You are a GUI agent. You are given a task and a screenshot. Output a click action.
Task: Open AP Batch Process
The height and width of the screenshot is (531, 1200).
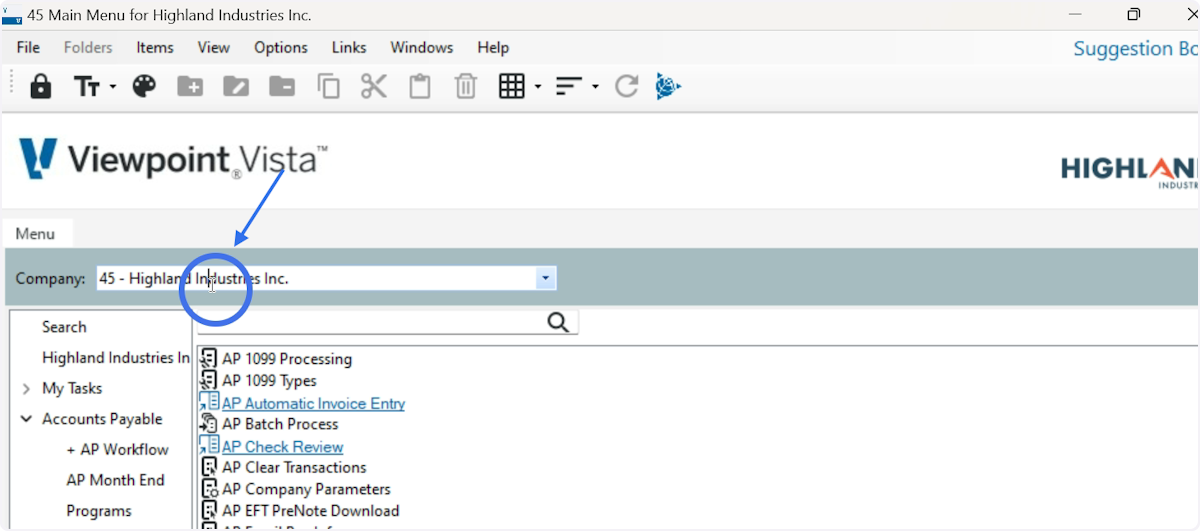pyautogui.click(x=280, y=424)
